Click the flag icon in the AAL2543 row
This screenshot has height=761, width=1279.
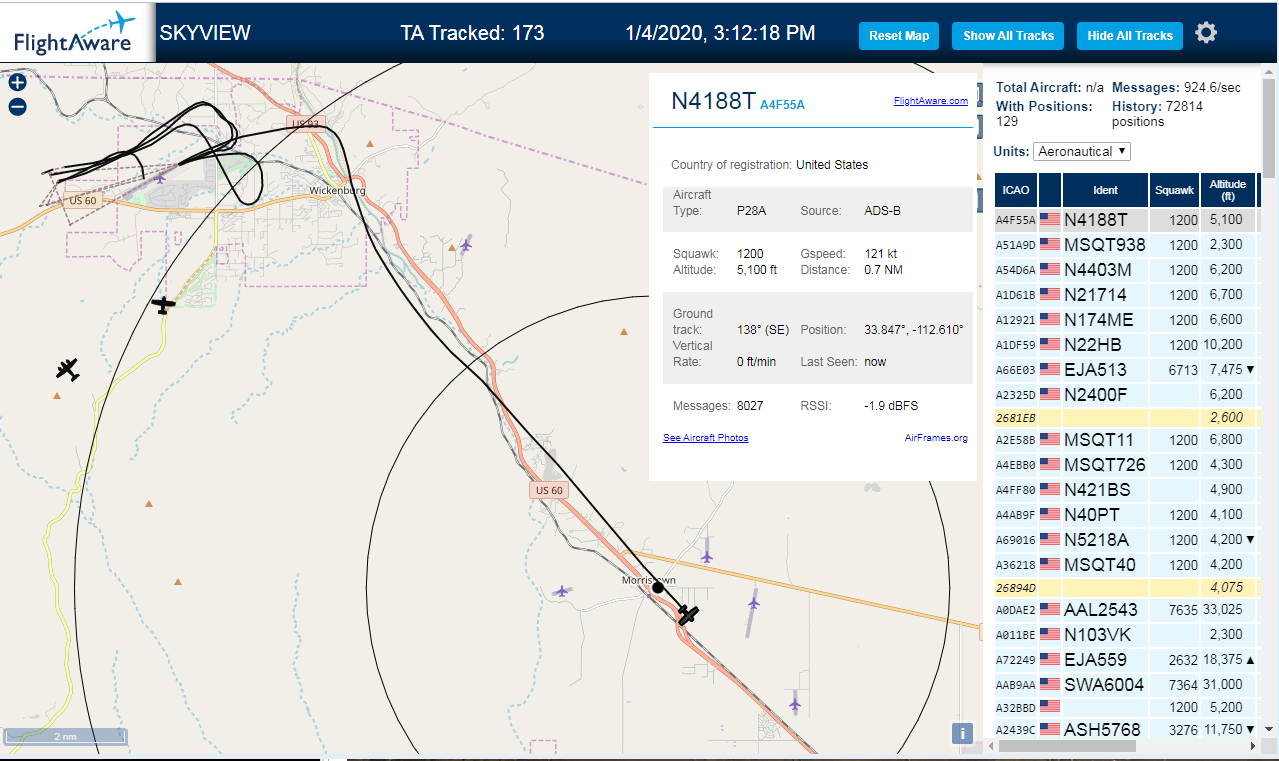pos(1050,610)
